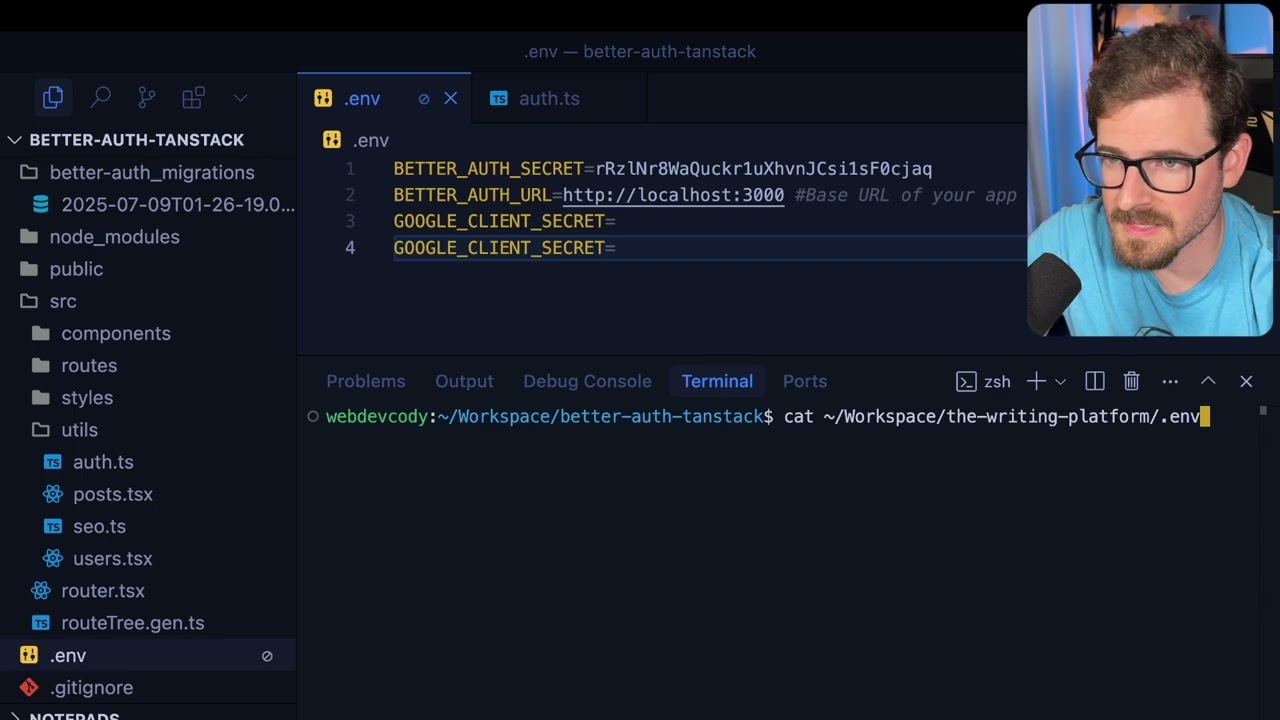Screen dimensions: 1280x720
Task: Click the webcam video overlay thumbnail
Action: pos(1150,170)
